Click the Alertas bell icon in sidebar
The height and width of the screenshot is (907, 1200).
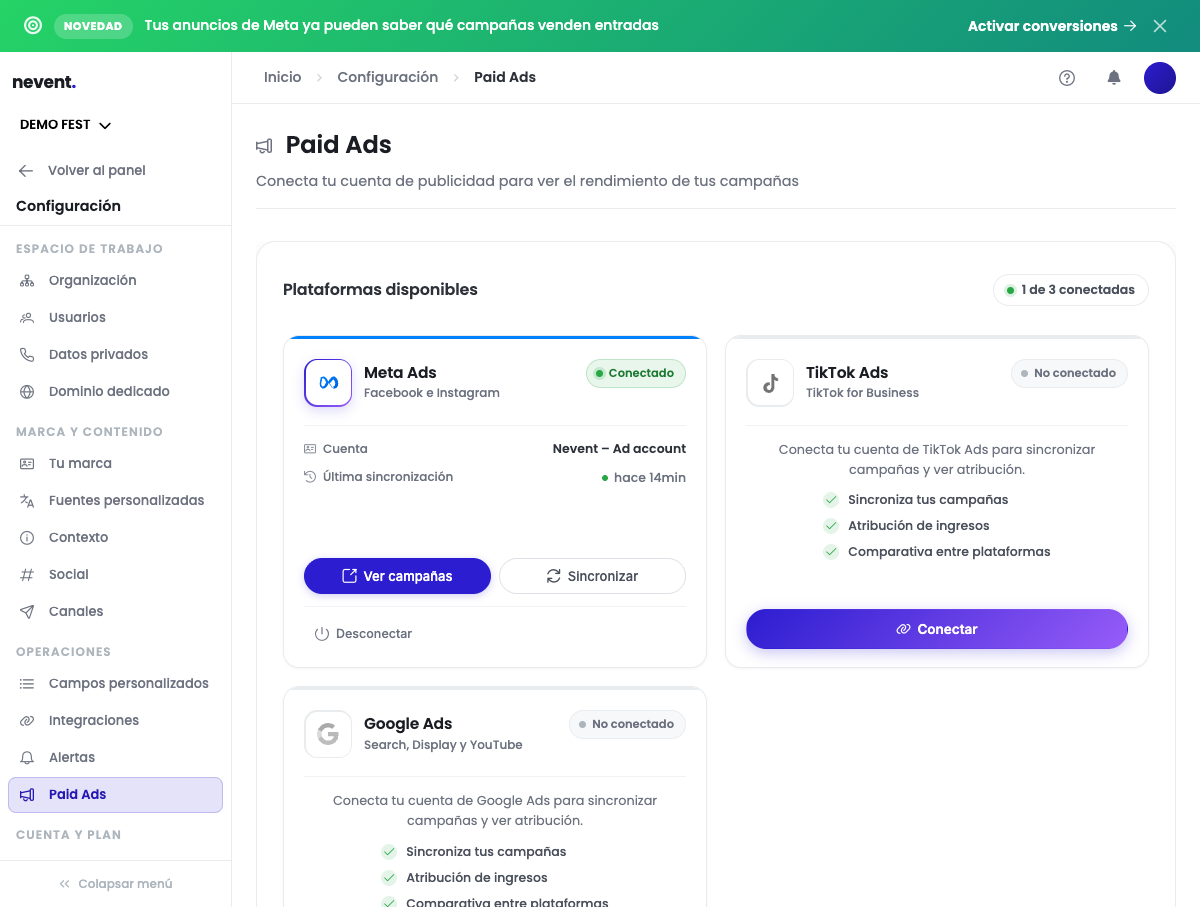point(28,758)
